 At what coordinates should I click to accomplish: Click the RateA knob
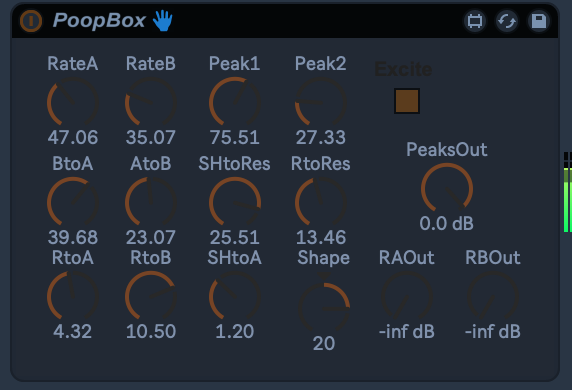tap(73, 102)
